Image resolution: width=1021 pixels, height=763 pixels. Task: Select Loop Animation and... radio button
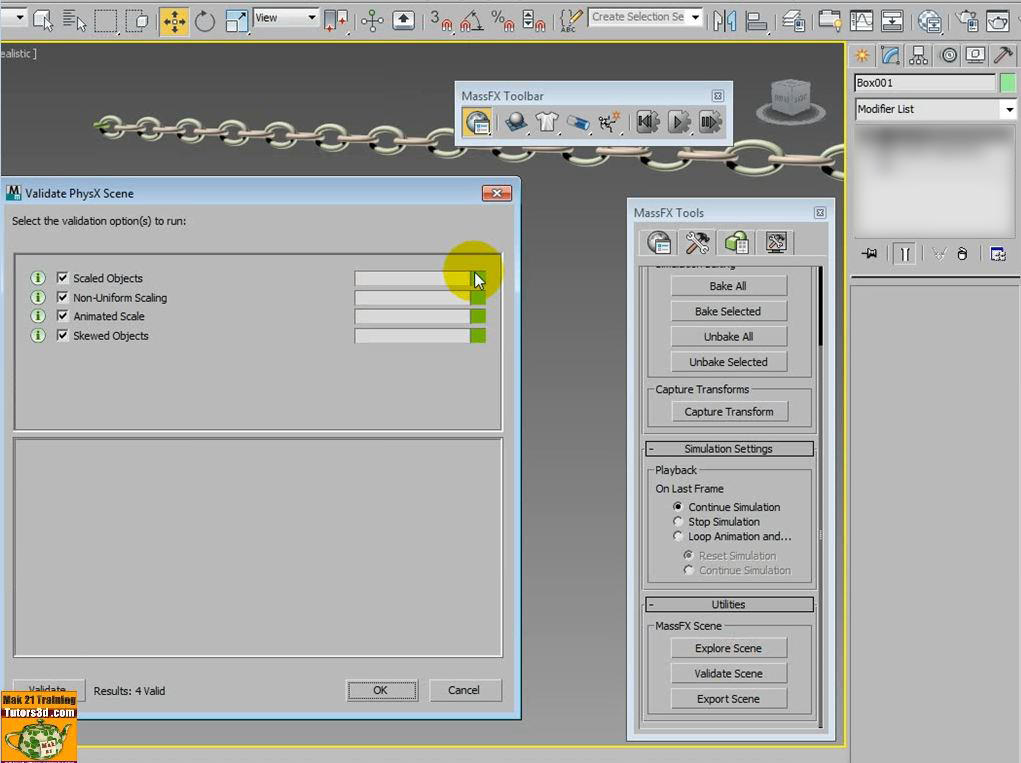click(x=678, y=536)
